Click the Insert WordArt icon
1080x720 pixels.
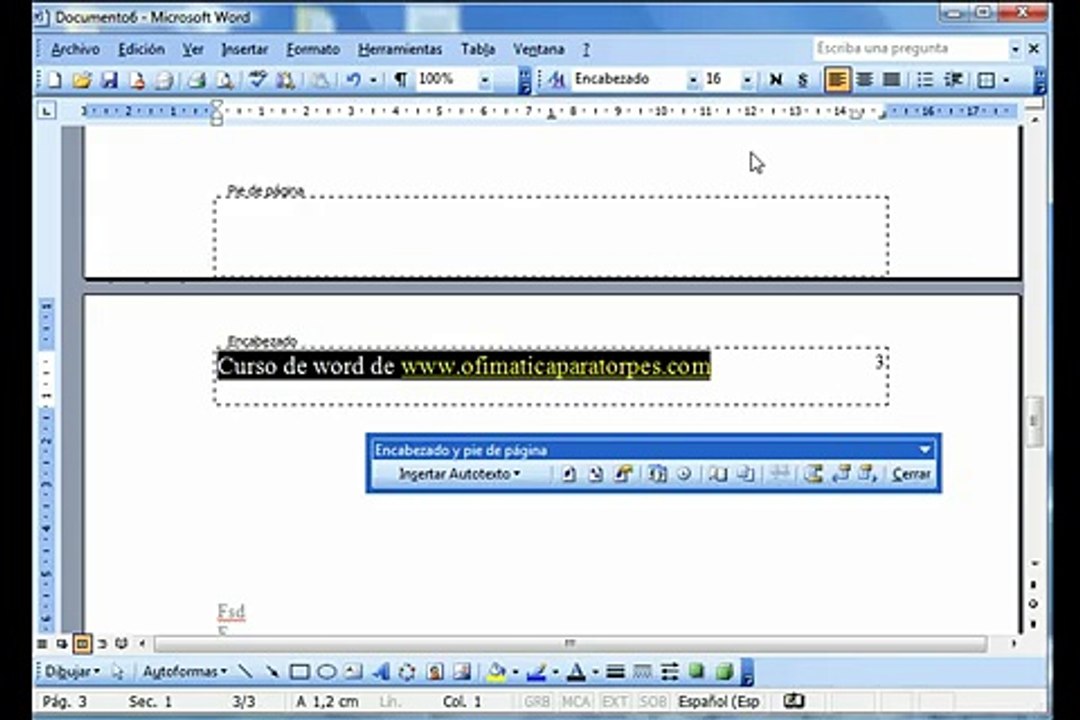click(x=381, y=671)
